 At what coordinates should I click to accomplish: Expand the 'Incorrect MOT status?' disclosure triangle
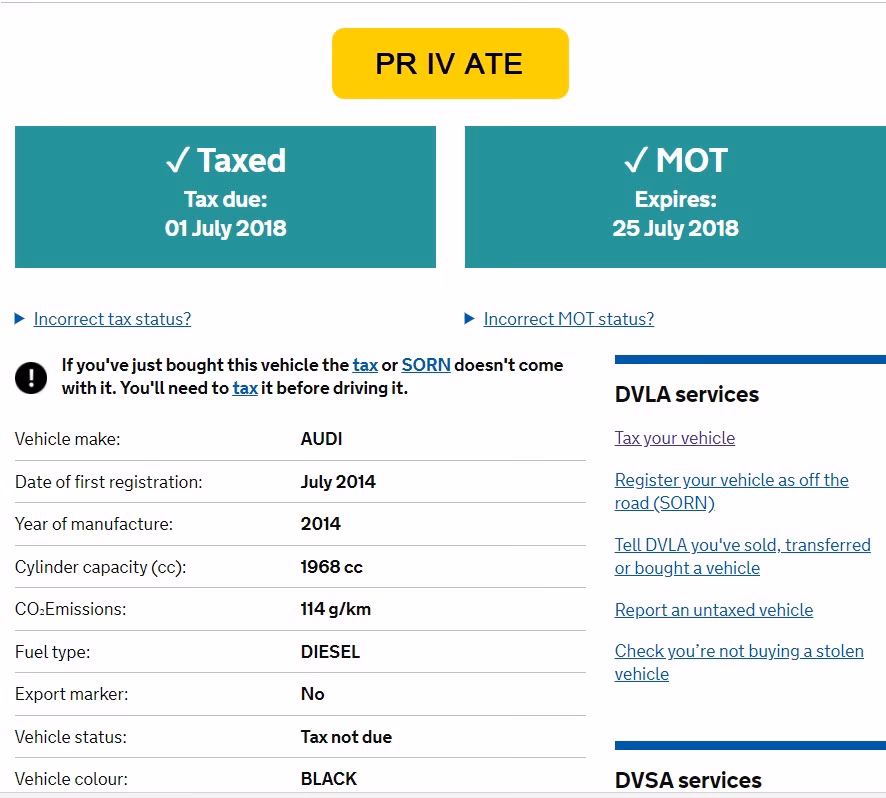coord(470,319)
